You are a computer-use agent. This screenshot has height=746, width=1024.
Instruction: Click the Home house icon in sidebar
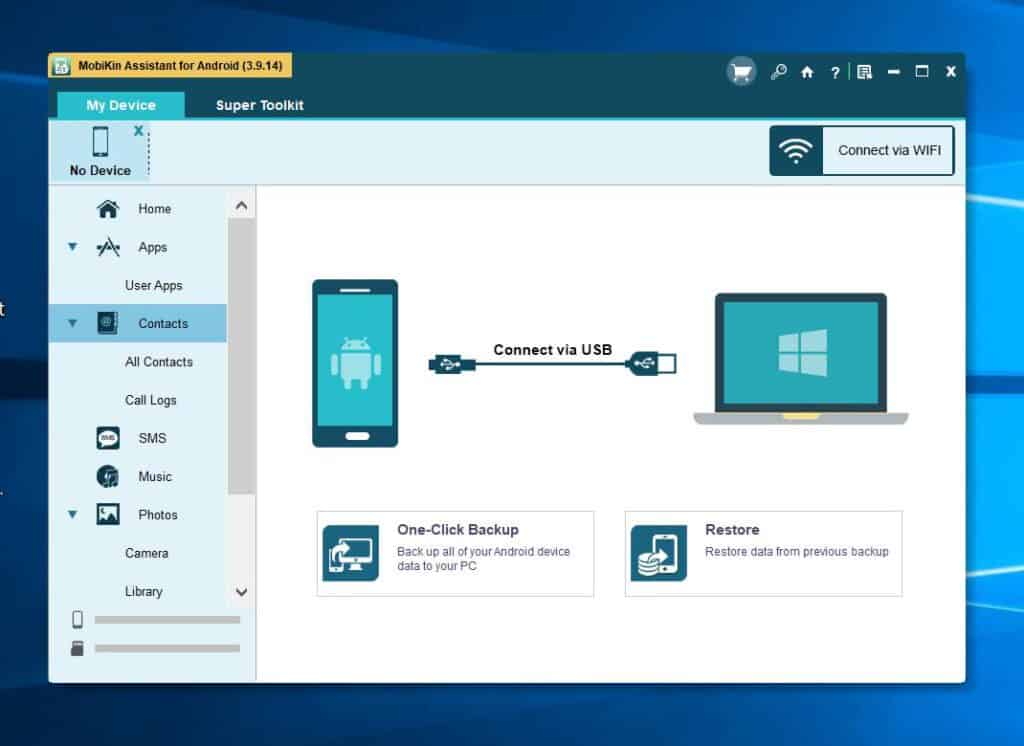(108, 209)
